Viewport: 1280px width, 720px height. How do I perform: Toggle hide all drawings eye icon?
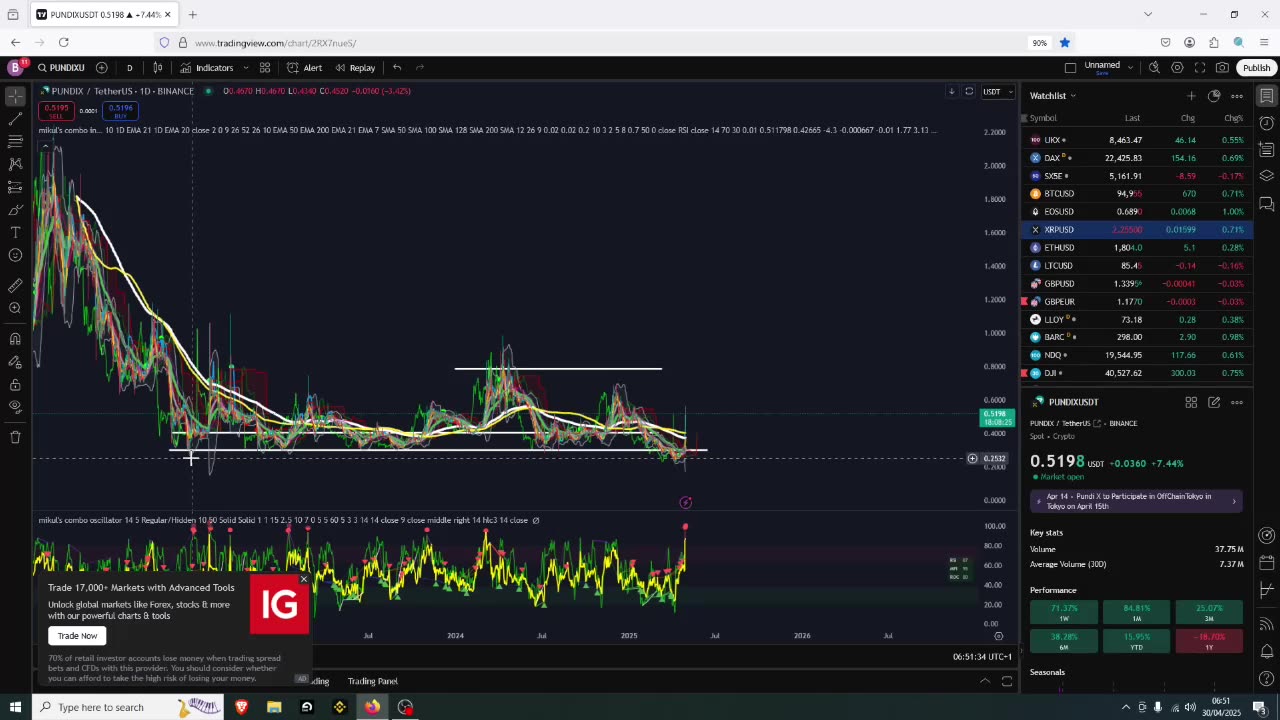(x=15, y=407)
